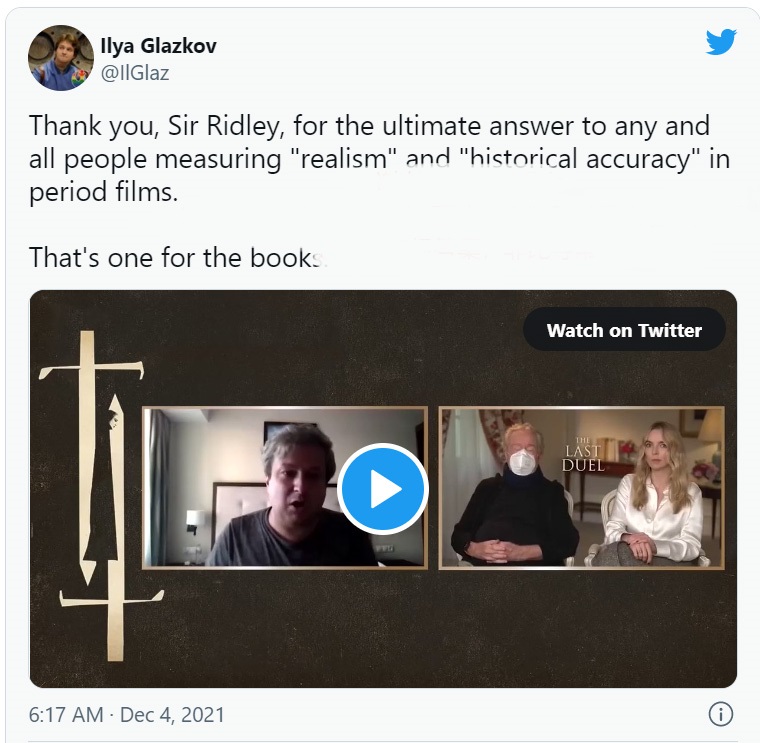760x743 pixels.
Task: Click the "Thank you, Sir Ridley" text
Action: 154,126
